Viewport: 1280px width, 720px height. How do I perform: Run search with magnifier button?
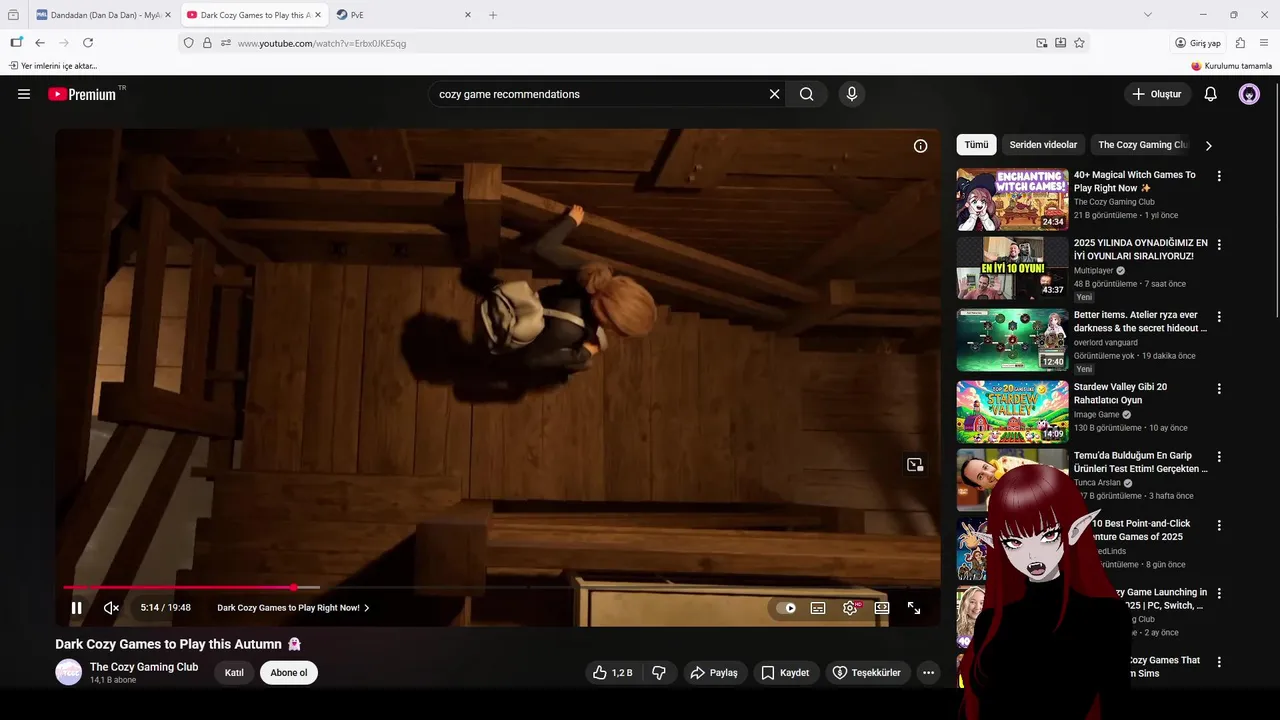[x=806, y=94]
